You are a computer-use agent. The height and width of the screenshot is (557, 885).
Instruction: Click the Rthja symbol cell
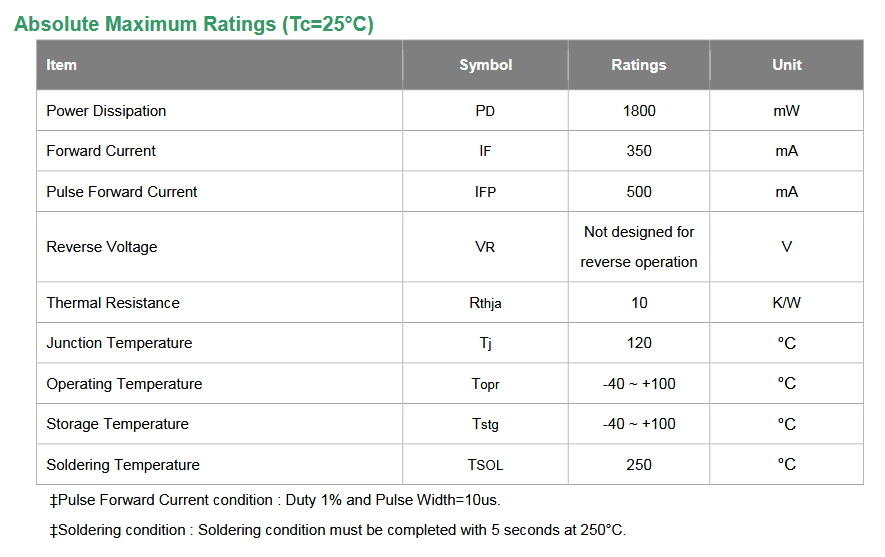point(485,303)
